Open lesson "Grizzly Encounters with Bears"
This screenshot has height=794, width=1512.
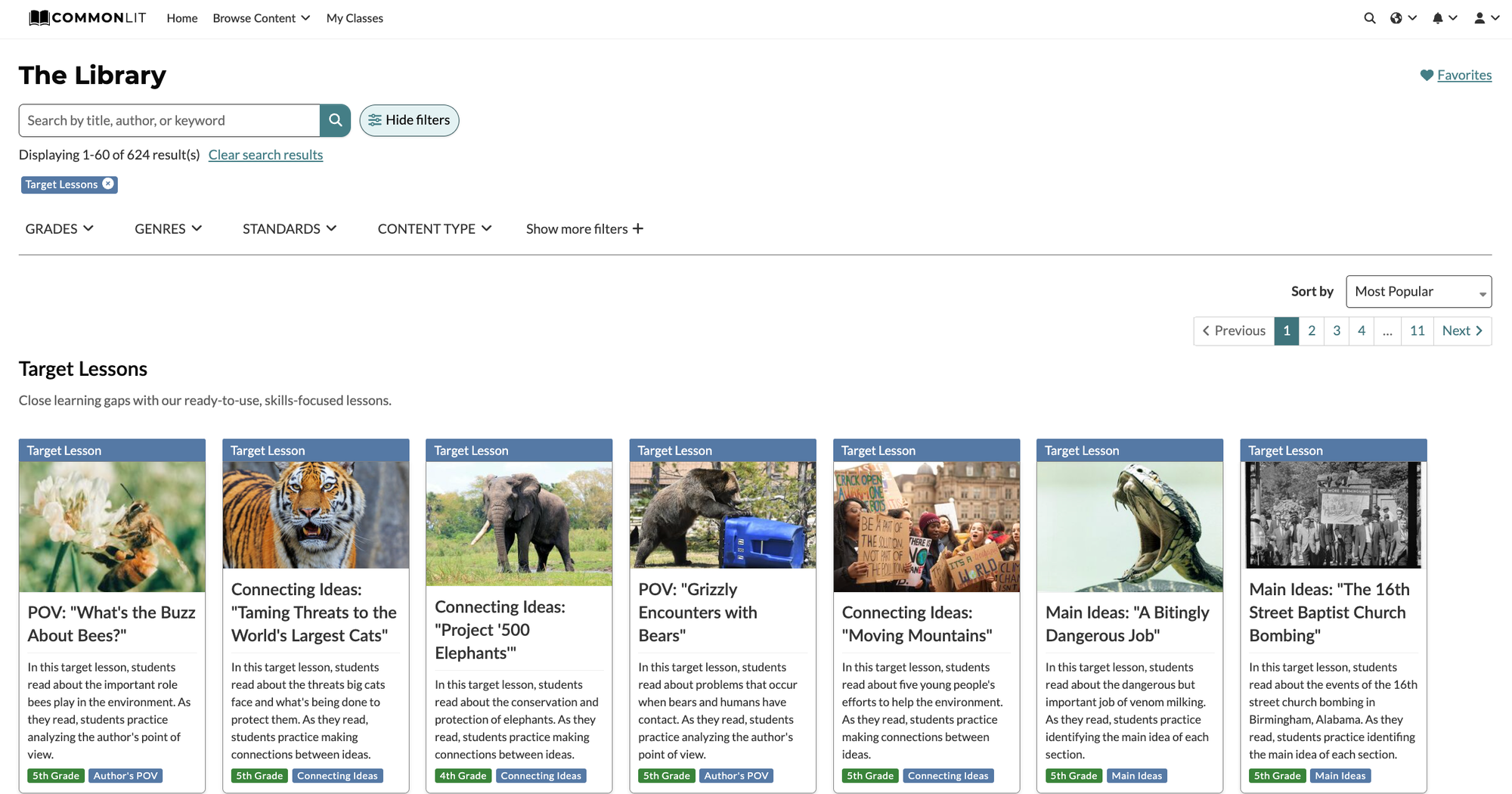698,613
